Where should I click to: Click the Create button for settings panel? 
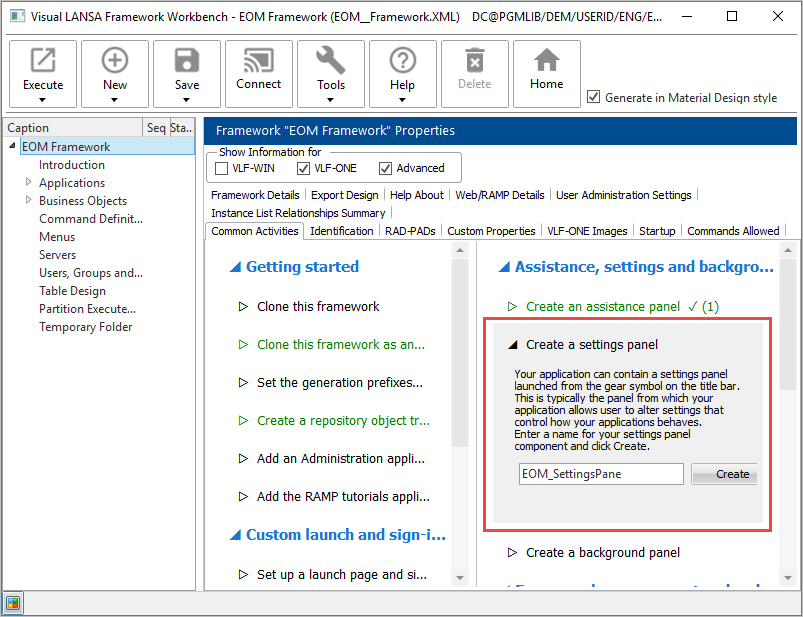[724, 474]
